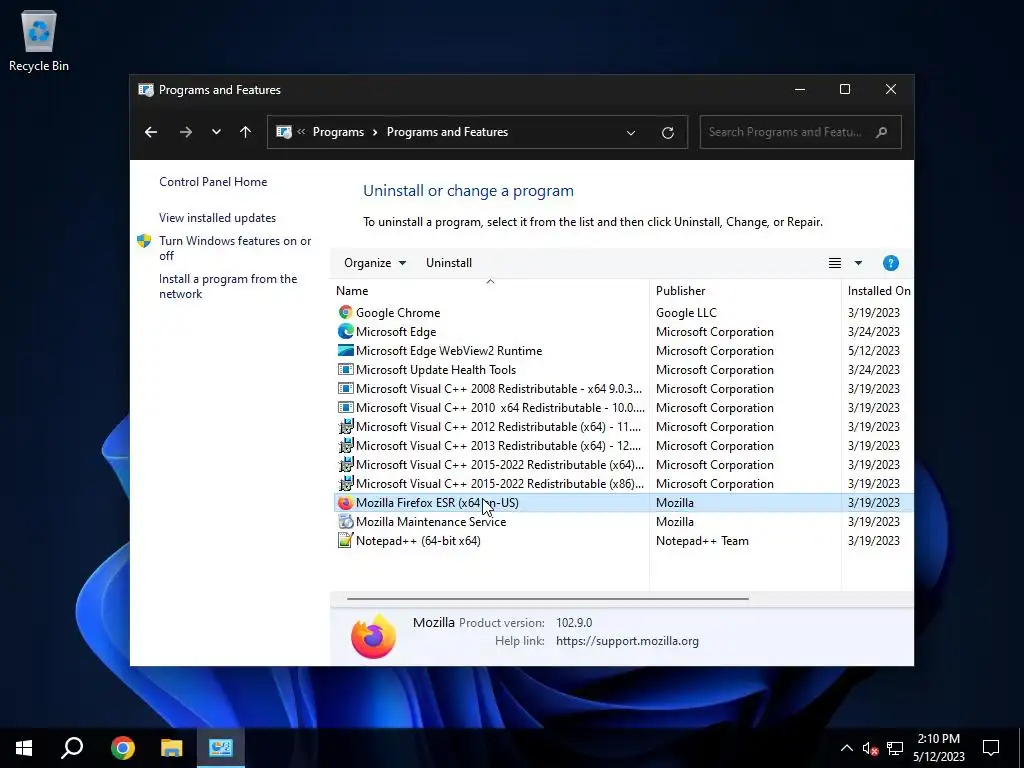Click Google LLC publisher cell
The height and width of the screenshot is (768, 1024).
pos(686,313)
